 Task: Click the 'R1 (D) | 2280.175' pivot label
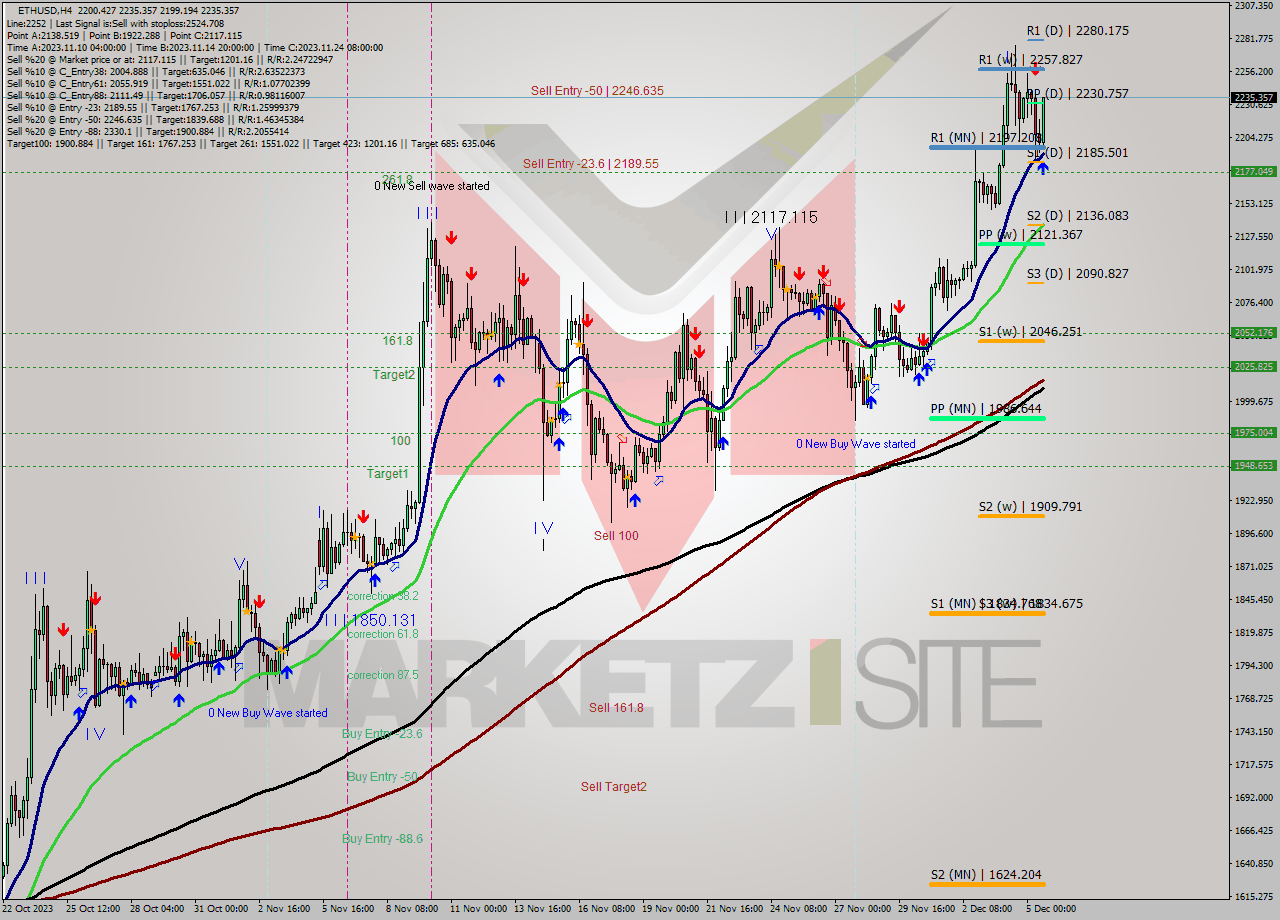[1078, 31]
